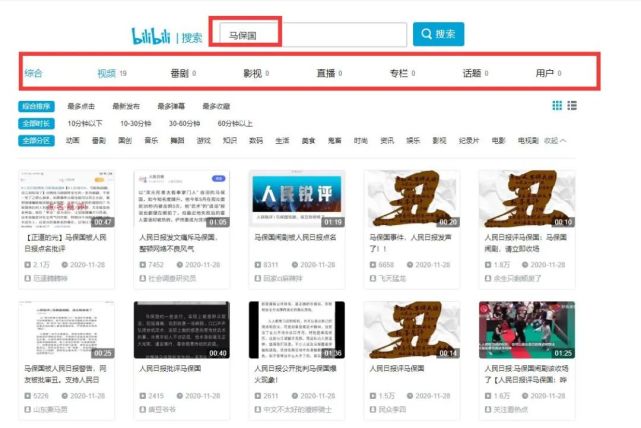Open video title 人民日报发文痛斥马保国

tap(179, 243)
